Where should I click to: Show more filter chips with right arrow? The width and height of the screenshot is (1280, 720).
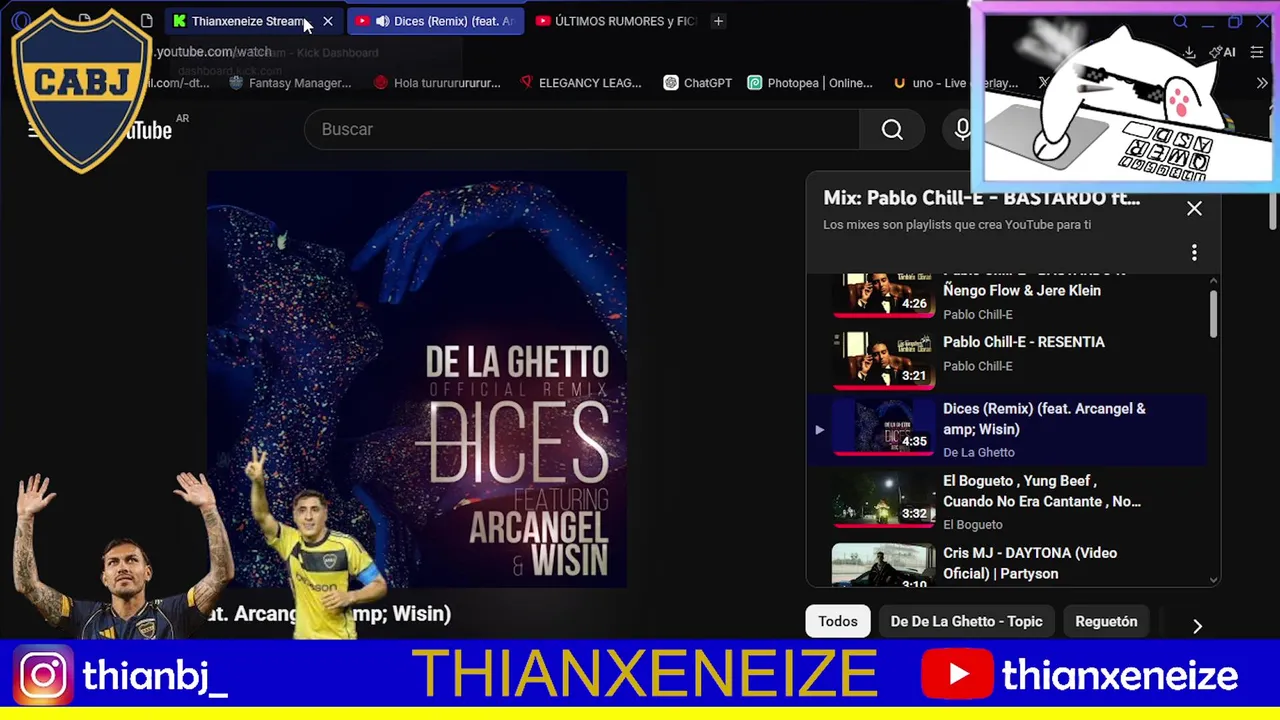pos(1197,626)
